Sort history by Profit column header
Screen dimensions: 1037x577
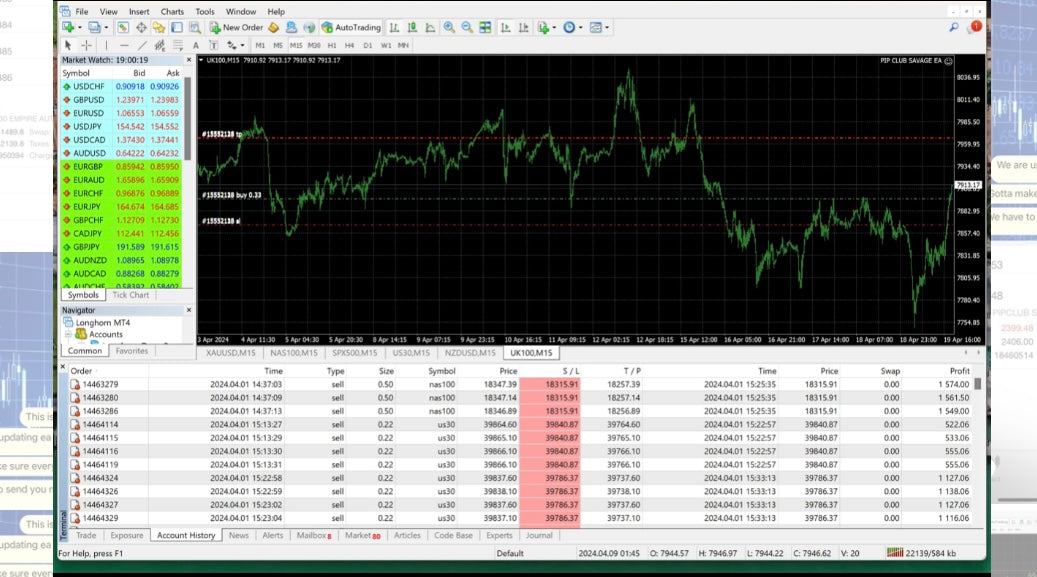tap(959, 371)
